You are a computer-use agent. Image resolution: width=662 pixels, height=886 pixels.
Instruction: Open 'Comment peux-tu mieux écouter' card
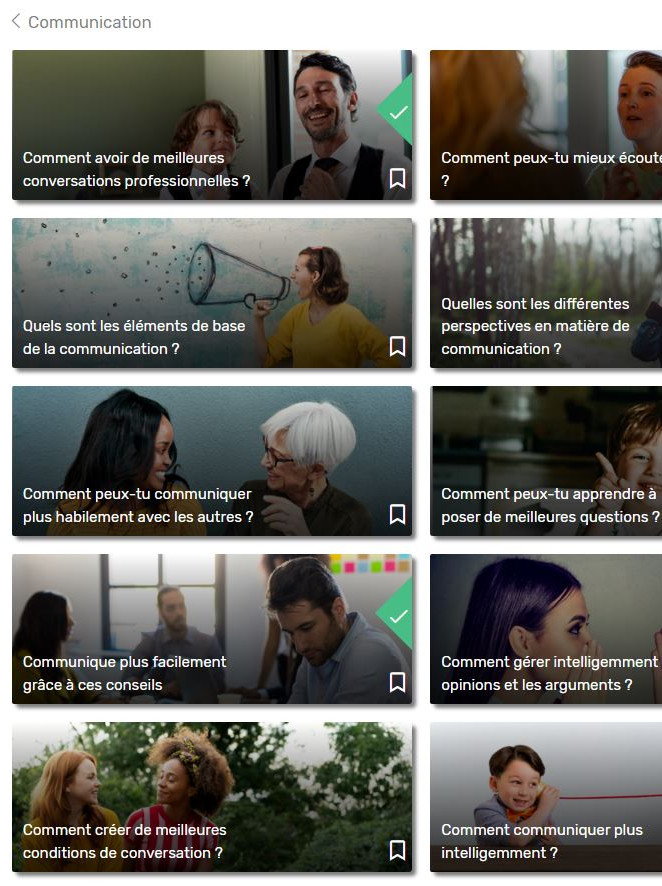546,125
